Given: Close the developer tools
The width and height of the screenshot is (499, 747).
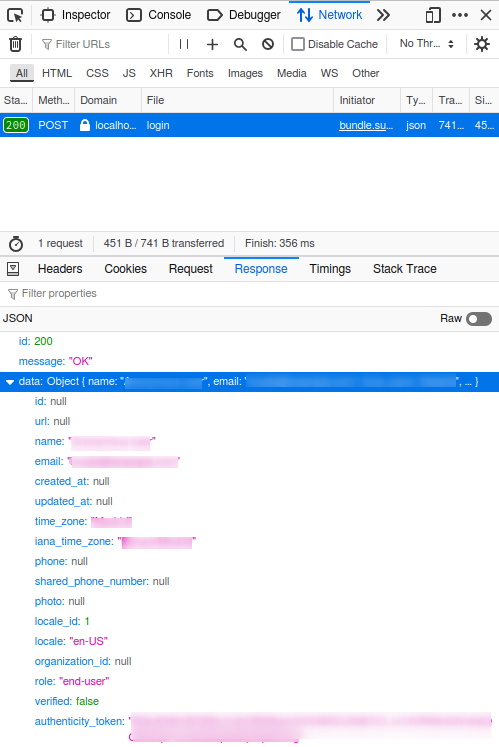Looking at the screenshot, I should 486,15.
